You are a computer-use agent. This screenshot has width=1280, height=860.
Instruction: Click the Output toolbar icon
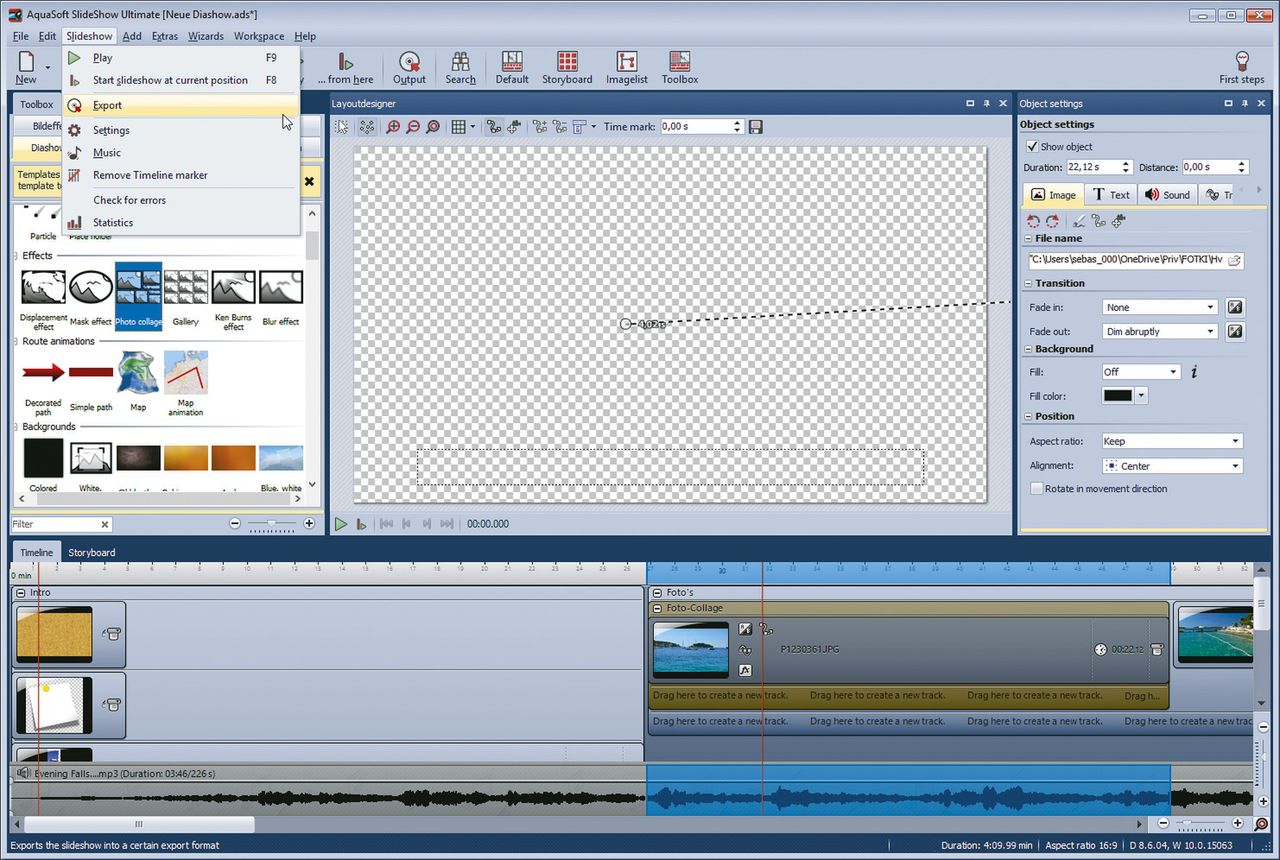click(409, 66)
